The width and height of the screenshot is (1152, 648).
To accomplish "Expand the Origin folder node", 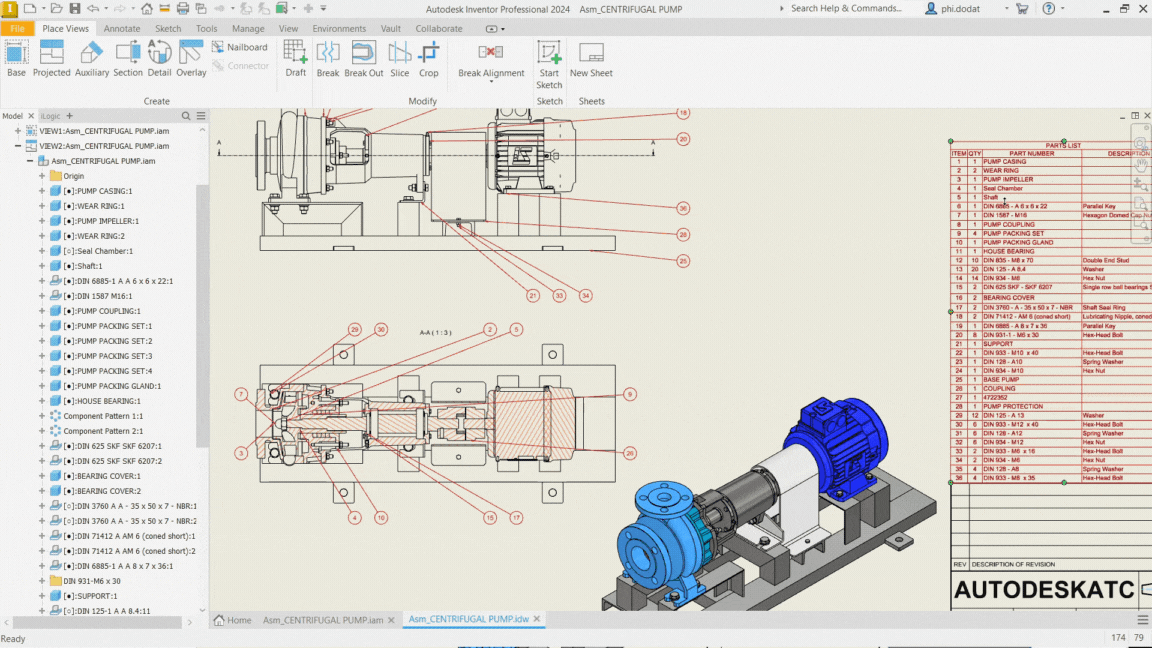I will (42, 176).
